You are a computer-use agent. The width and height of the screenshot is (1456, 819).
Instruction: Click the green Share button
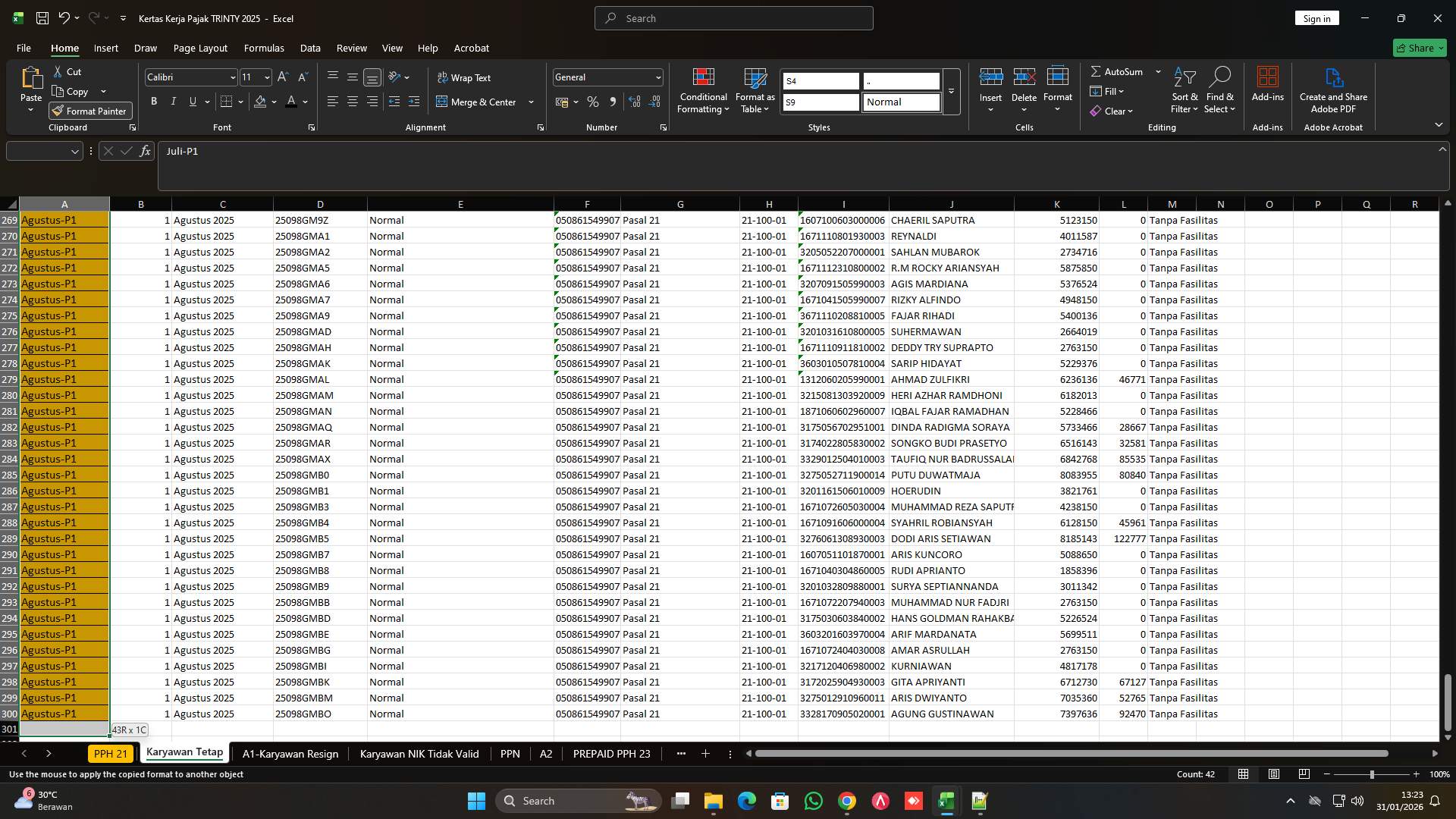point(1418,48)
